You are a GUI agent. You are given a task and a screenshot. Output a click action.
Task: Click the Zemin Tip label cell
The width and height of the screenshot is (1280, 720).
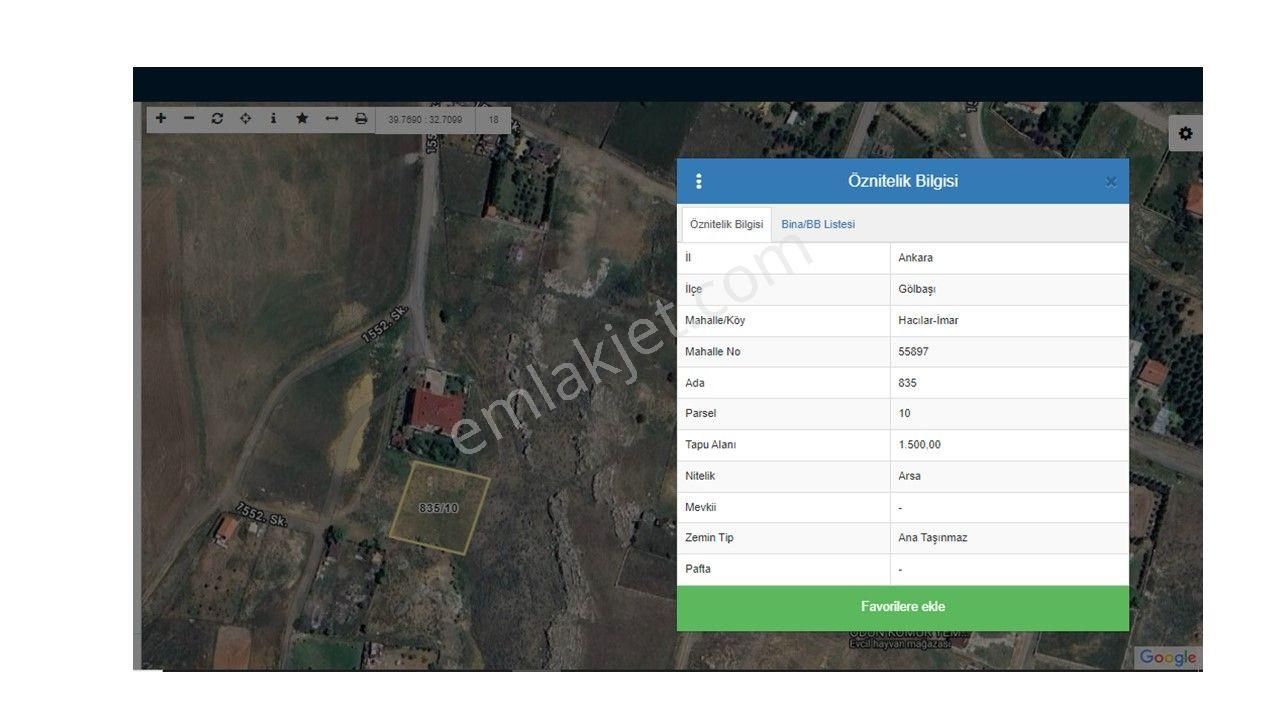(x=784, y=538)
